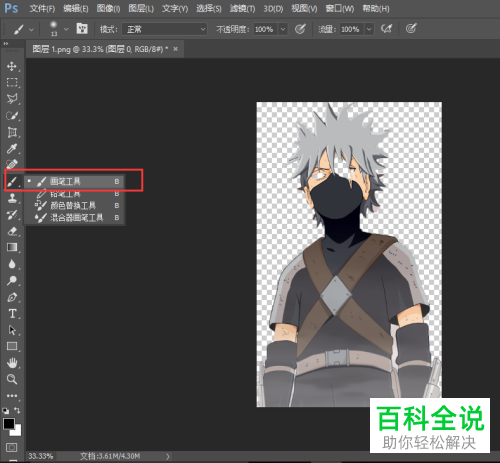The height and width of the screenshot is (463, 500).
Task: Click the 33.33% zoom level field
Action: (x=40, y=456)
